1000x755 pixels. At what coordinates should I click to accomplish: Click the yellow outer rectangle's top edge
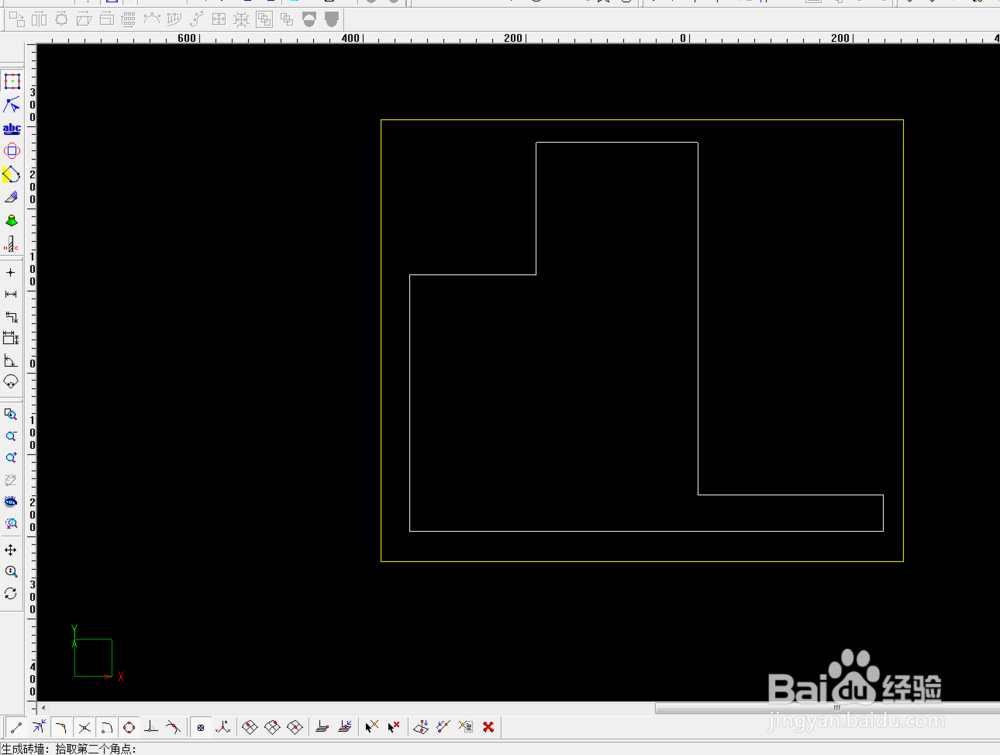pyautogui.click(x=642, y=120)
